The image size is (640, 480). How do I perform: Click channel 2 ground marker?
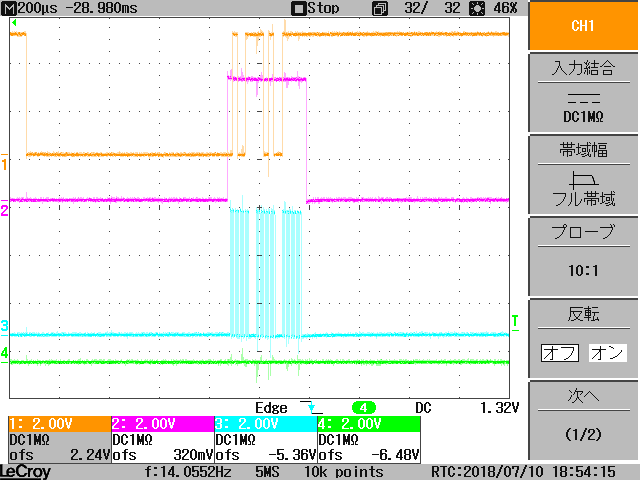pos(4,209)
